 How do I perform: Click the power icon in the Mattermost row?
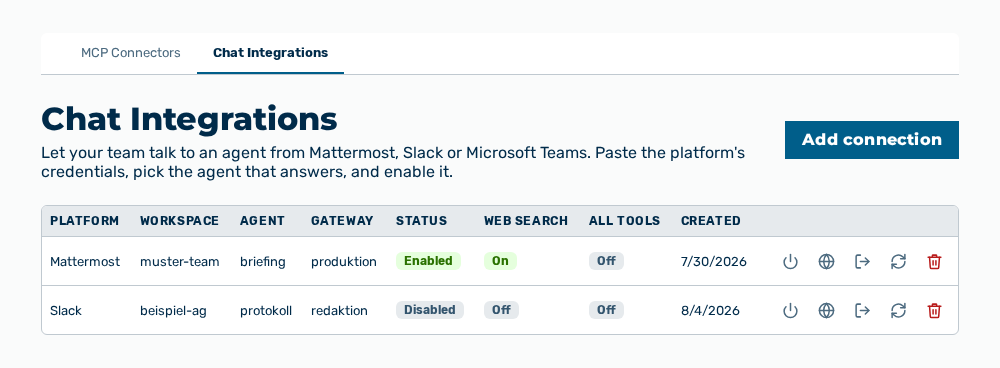coord(790,261)
